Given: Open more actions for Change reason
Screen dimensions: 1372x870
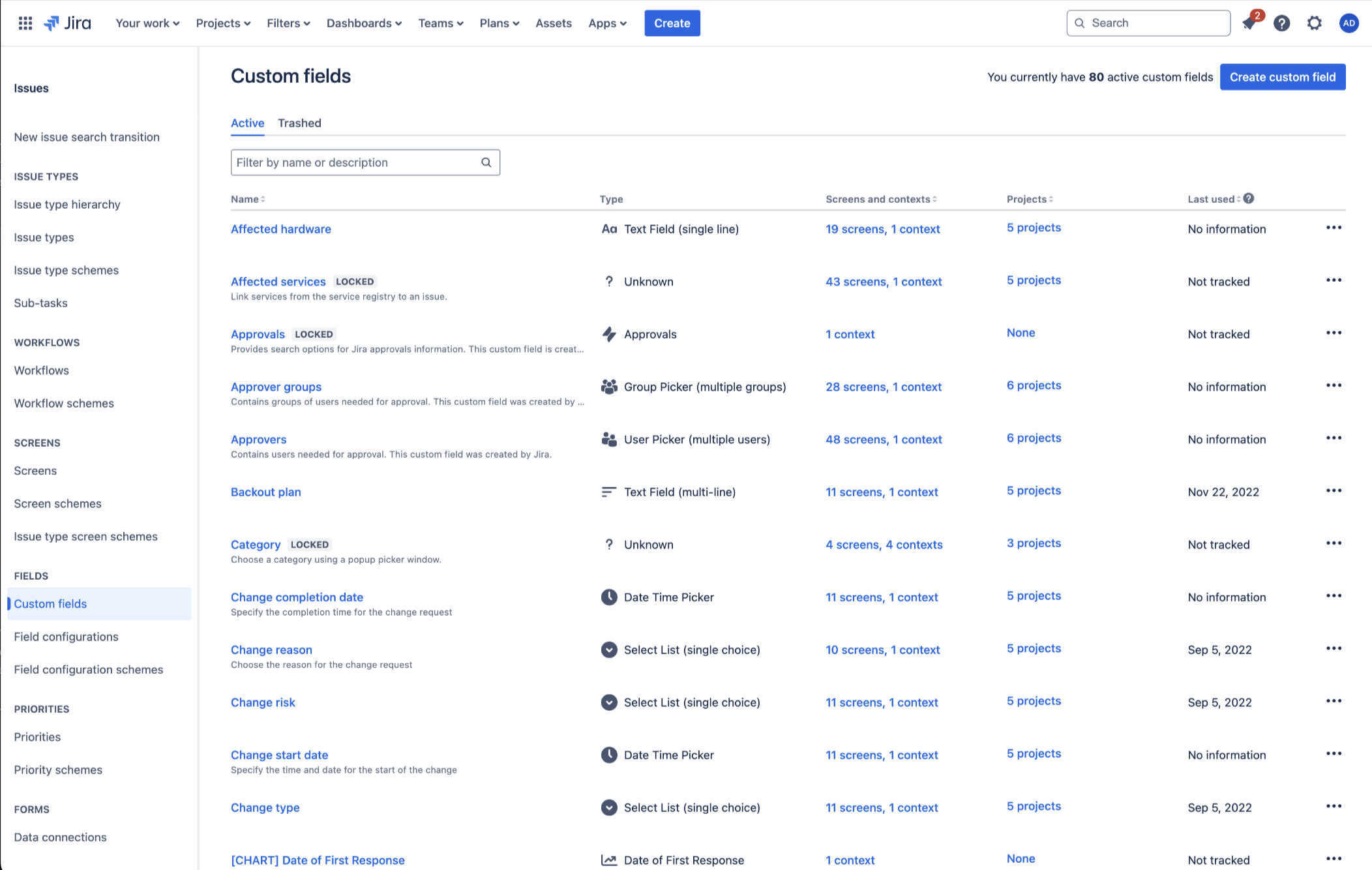Looking at the screenshot, I should 1334,648.
